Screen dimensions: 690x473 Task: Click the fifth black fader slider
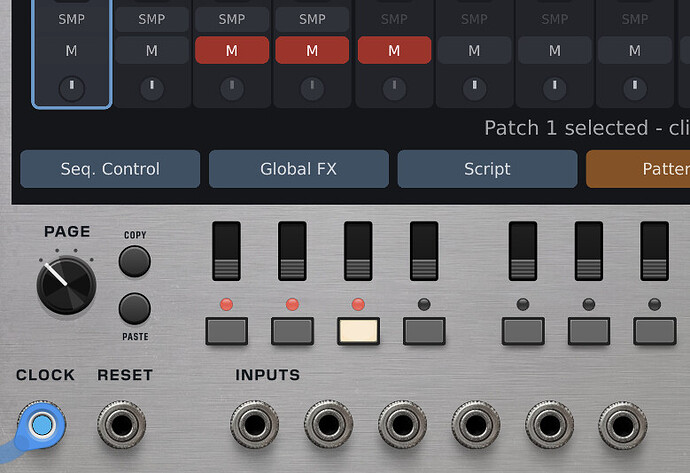pos(523,251)
